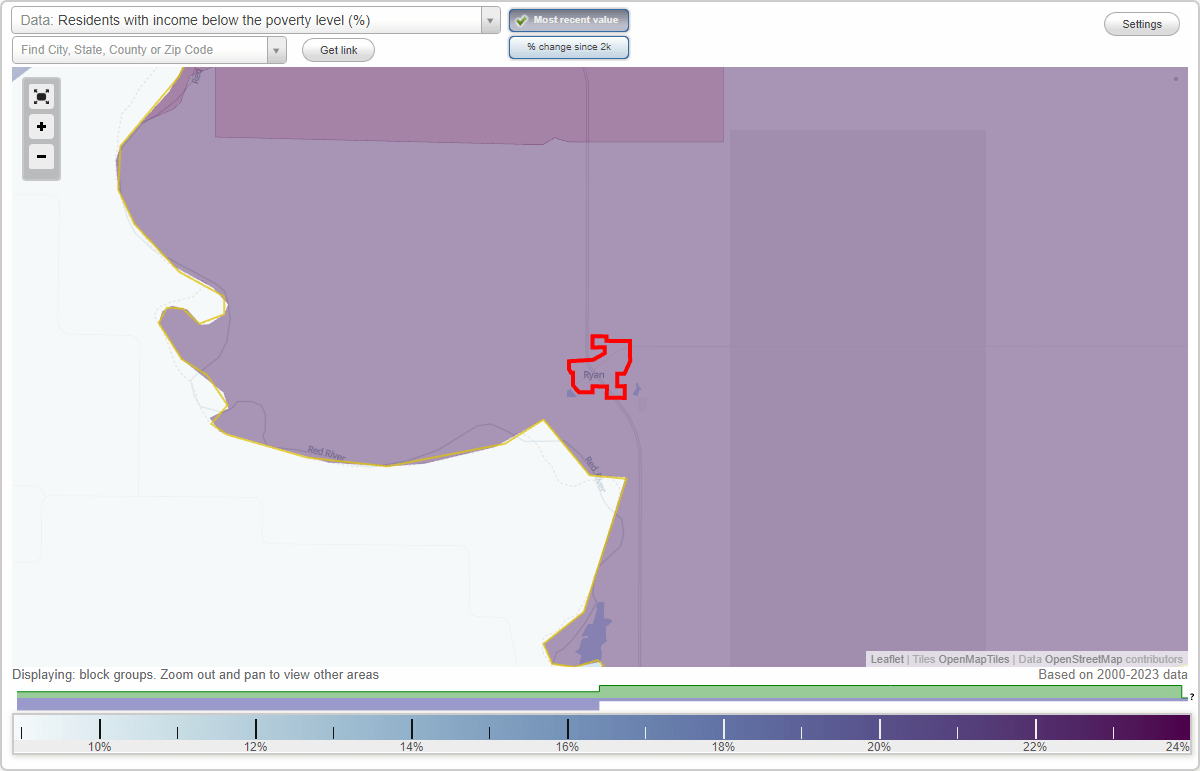Image resolution: width=1200 pixels, height=771 pixels.
Task: Click the checkmark on Most recent value
Action: click(x=522, y=19)
